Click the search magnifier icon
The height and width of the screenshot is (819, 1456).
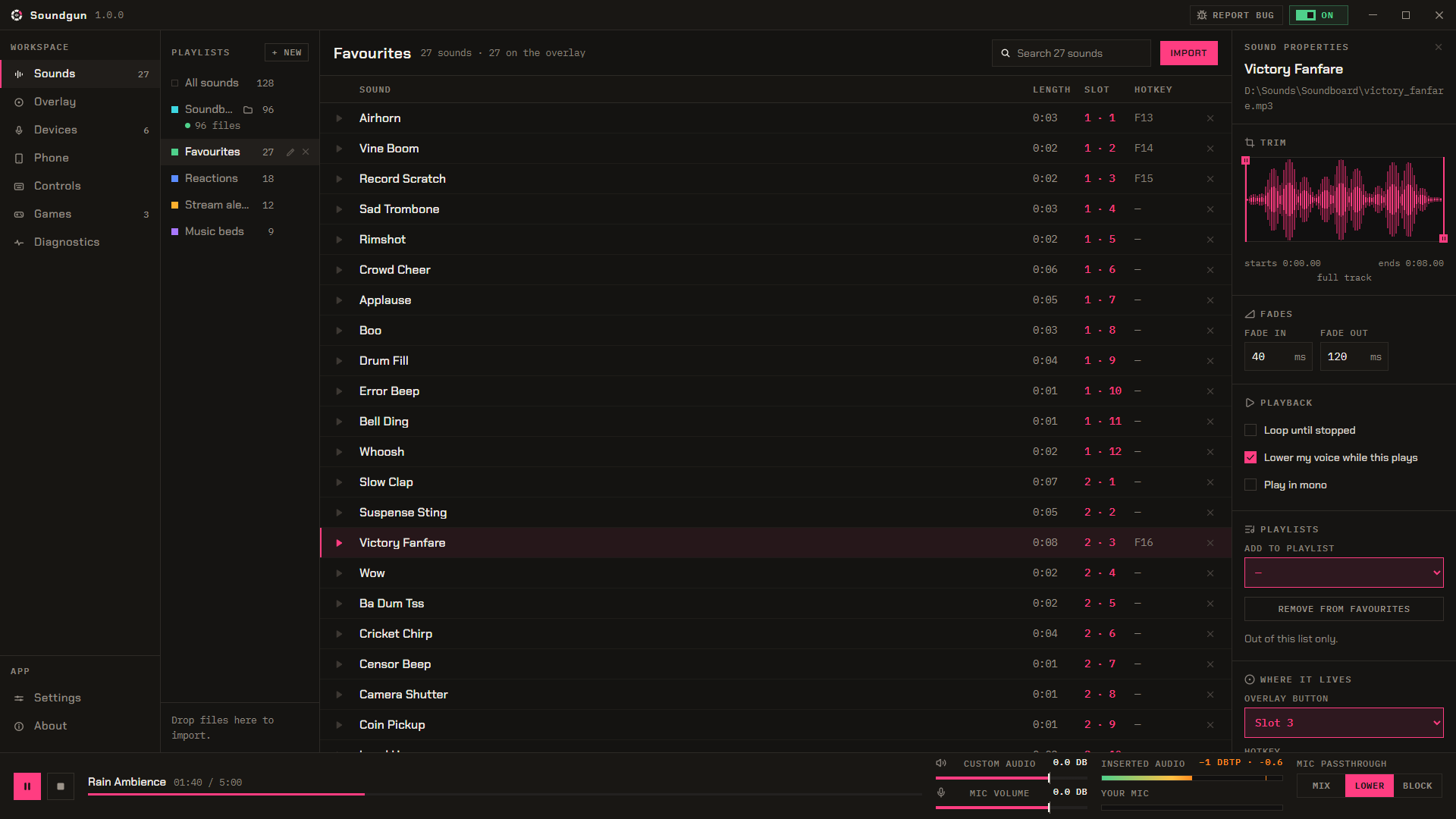point(1006,53)
